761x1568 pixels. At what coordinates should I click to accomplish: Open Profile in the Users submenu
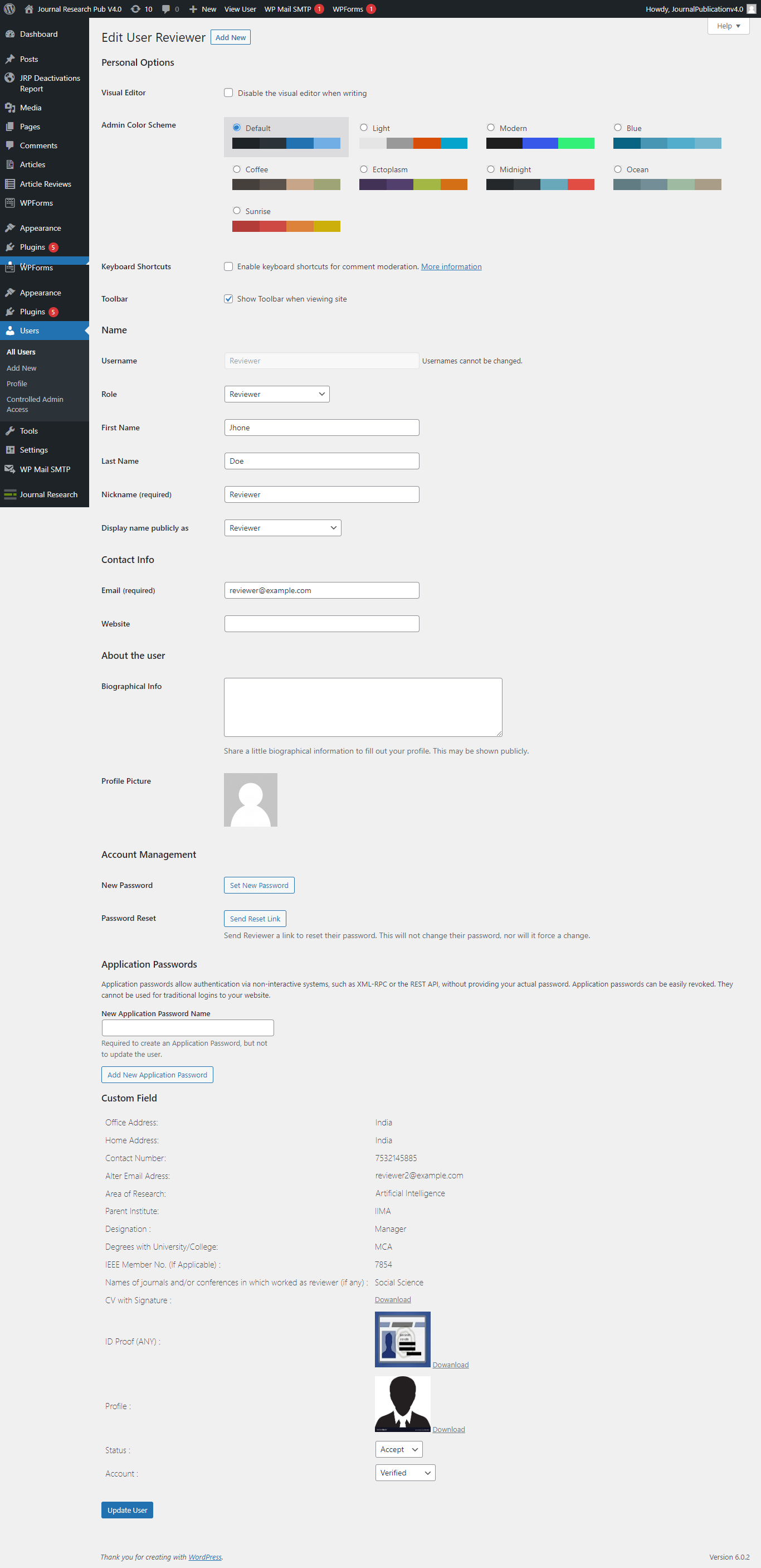(17, 384)
